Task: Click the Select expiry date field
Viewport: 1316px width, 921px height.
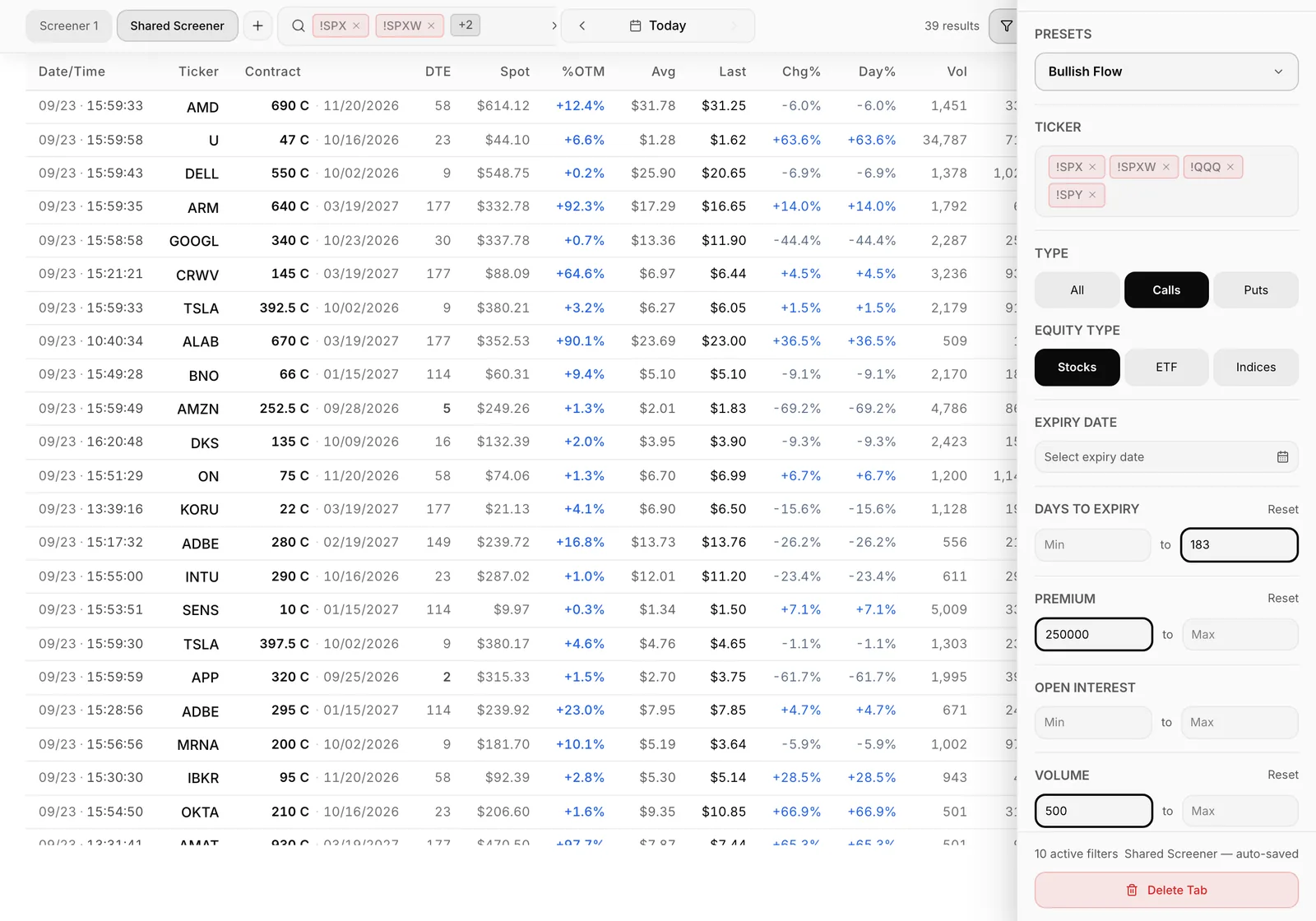Action: point(1166,457)
